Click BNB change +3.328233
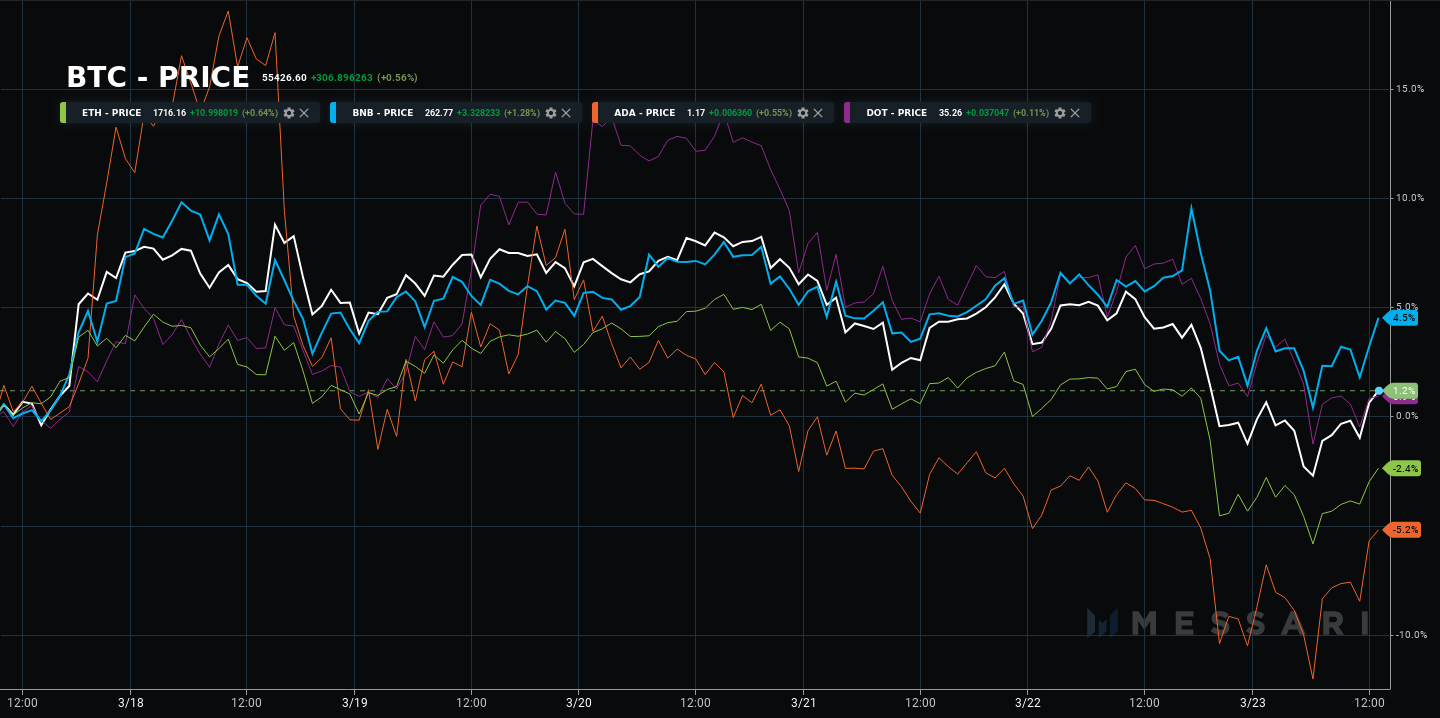Screen dimensions: 1440x718 click(479, 113)
